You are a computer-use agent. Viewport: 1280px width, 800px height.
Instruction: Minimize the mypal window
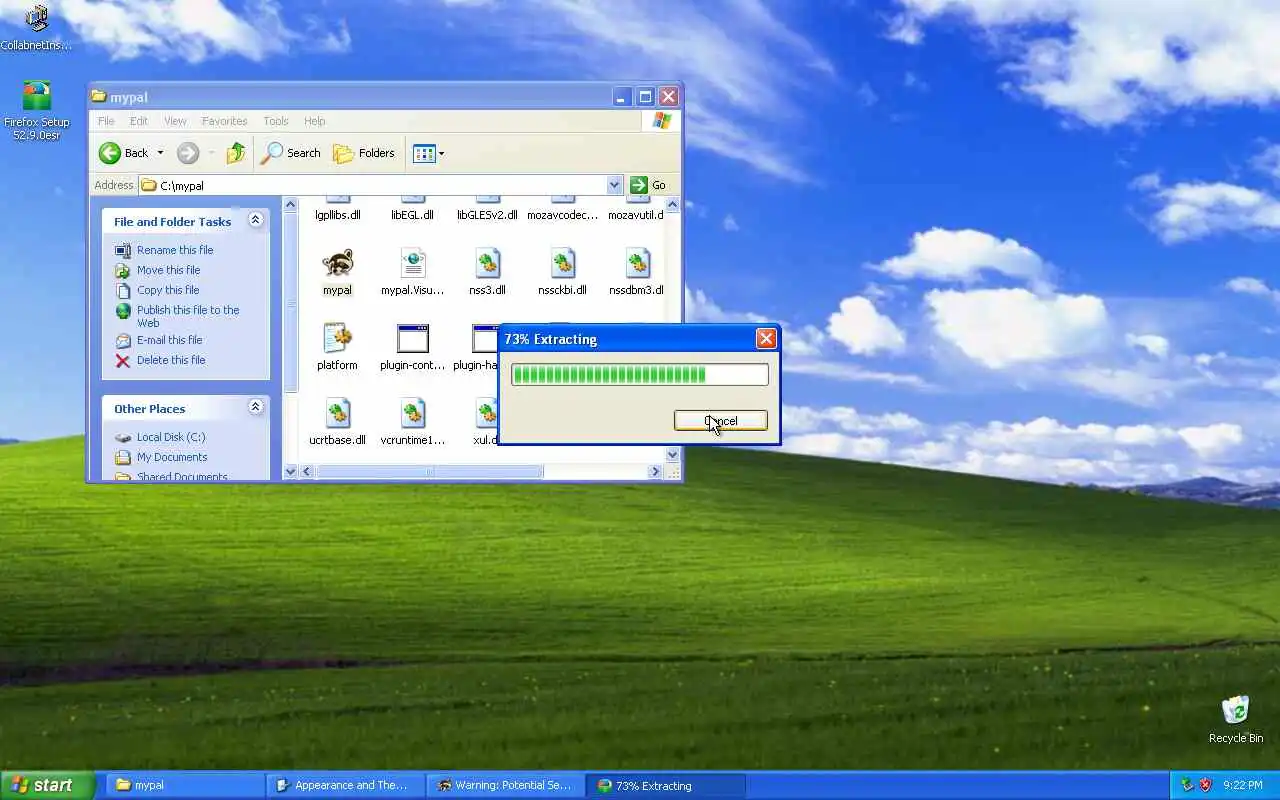622,96
